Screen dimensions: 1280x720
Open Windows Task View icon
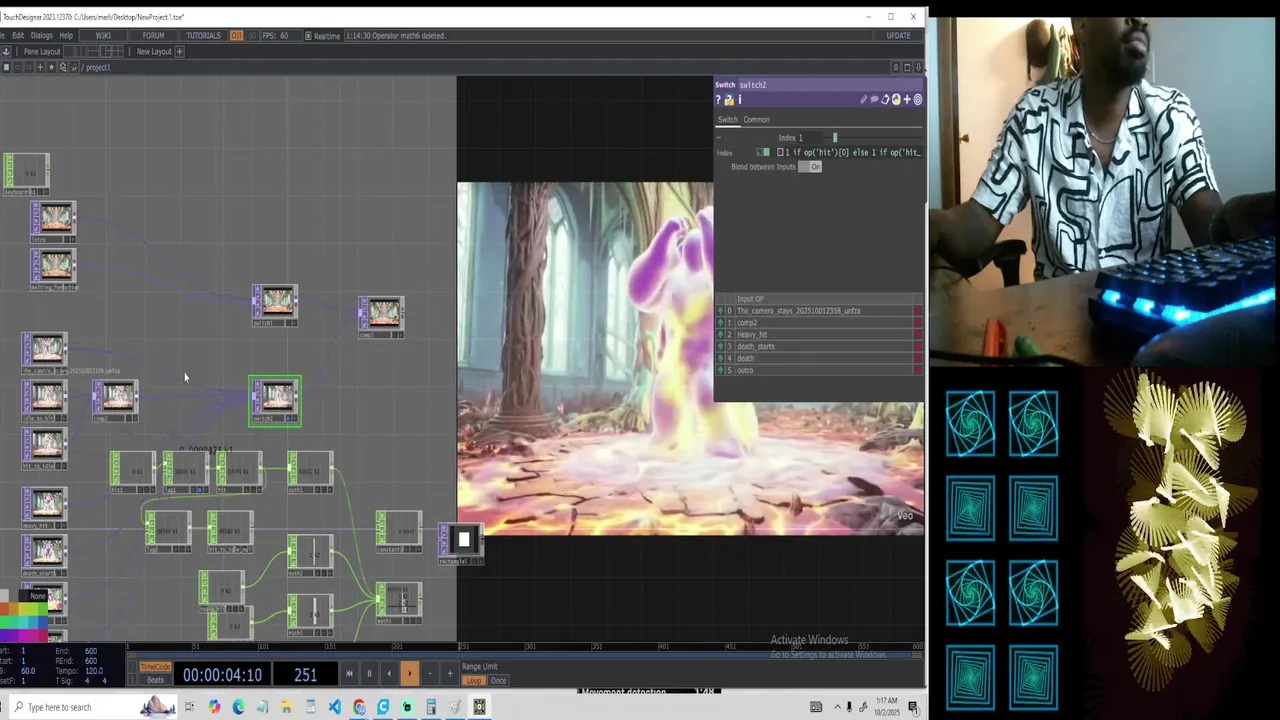(190, 707)
